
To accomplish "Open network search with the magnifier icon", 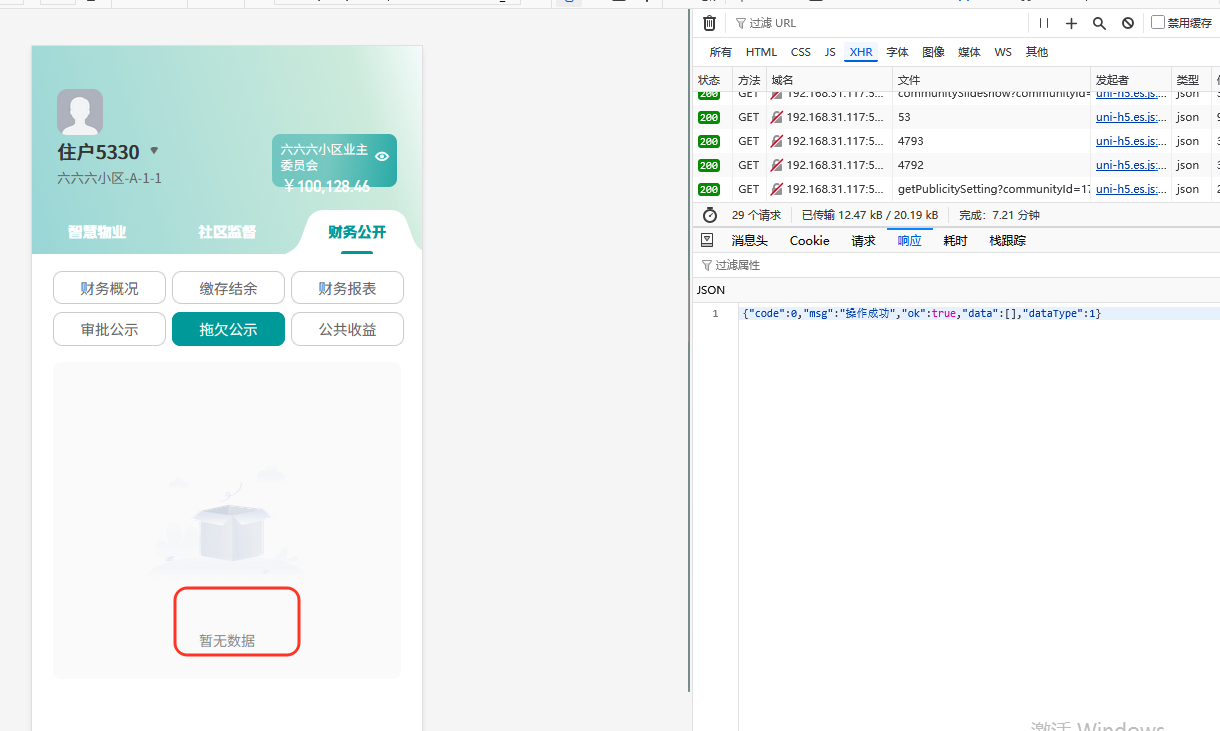I will point(1099,22).
